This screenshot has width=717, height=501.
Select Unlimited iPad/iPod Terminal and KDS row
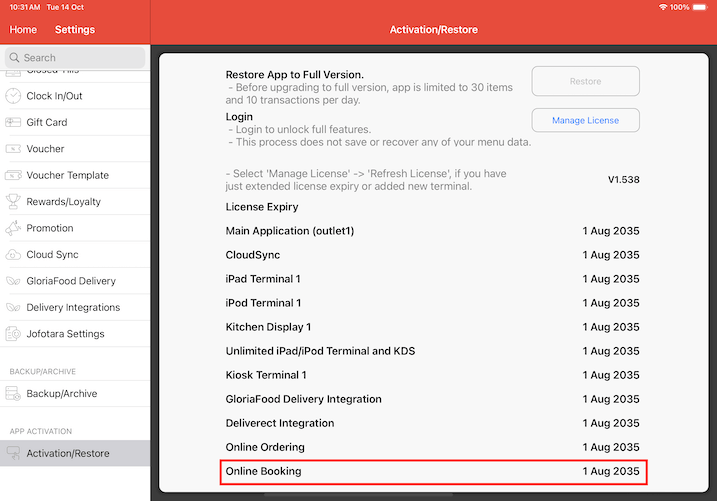pyautogui.click(x=432, y=351)
